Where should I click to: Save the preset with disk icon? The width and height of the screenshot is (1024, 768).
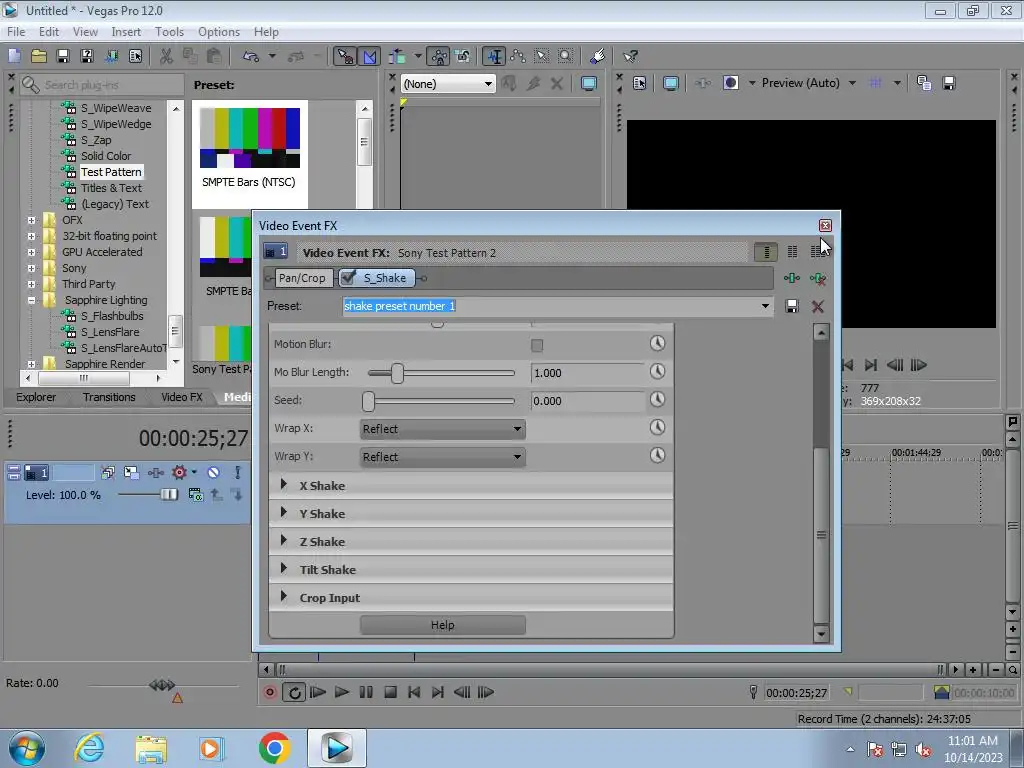(x=792, y=306)
